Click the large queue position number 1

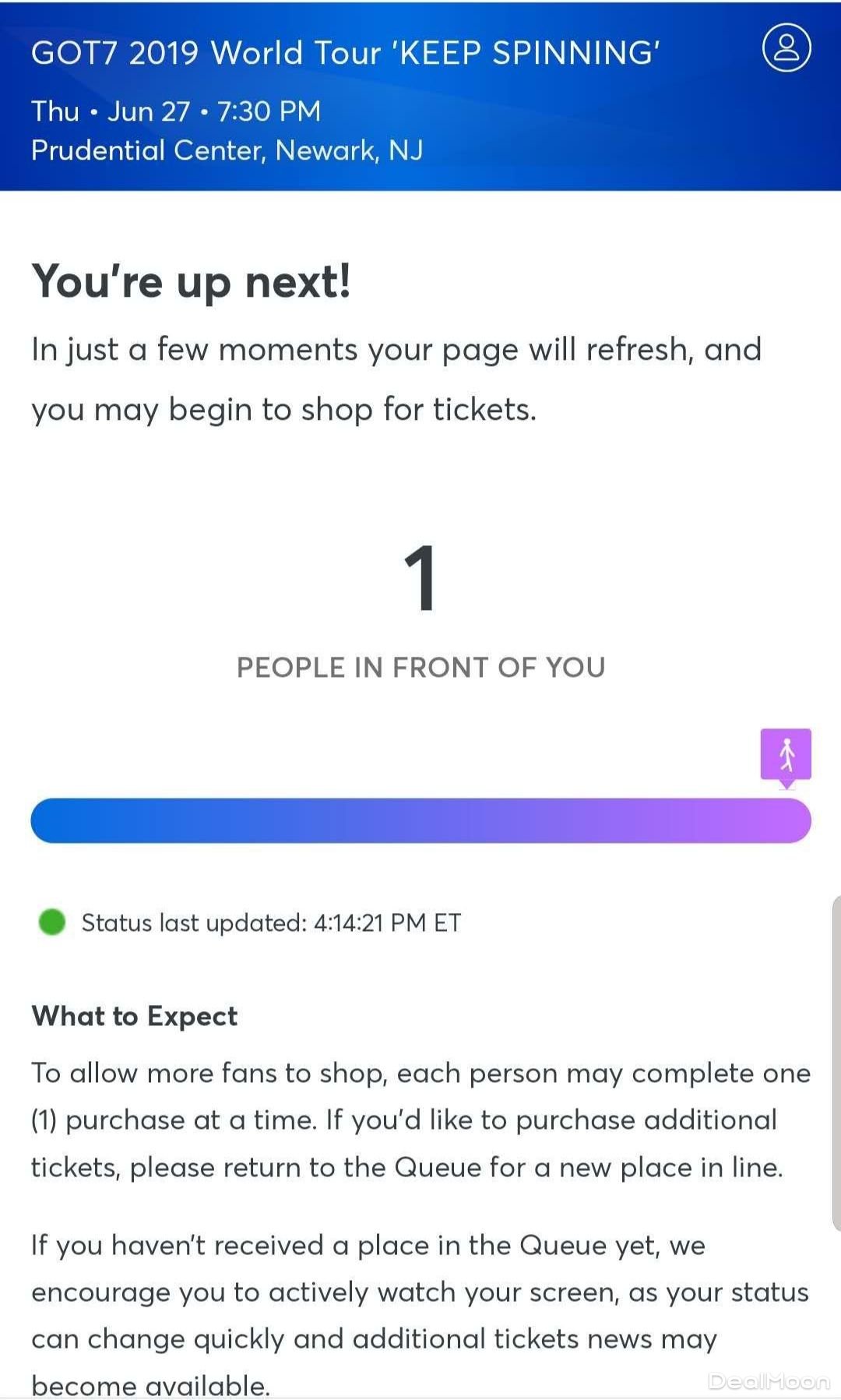[x=420, y=578]
